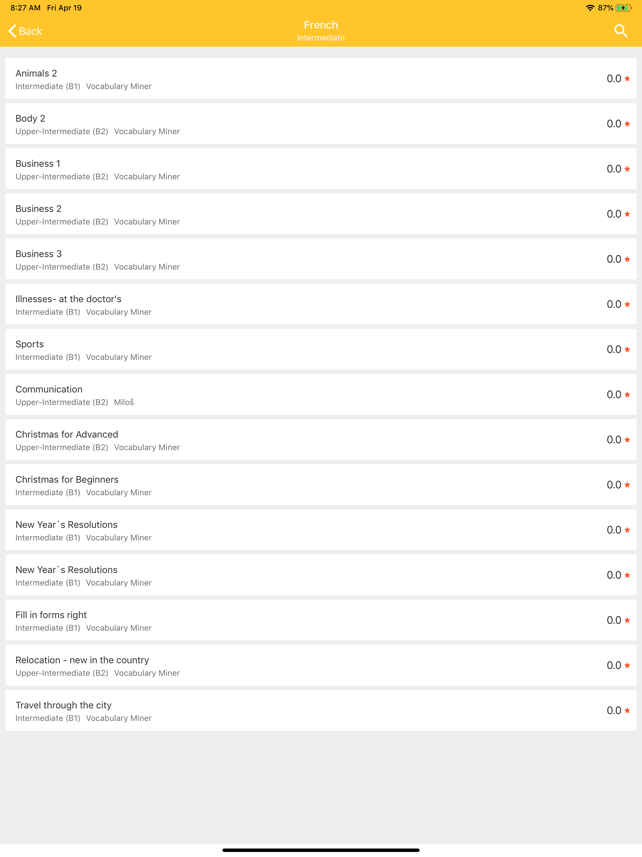Tap the star beside Travel through the city
This screenshot has height=857, width=642.
(626, 710)
